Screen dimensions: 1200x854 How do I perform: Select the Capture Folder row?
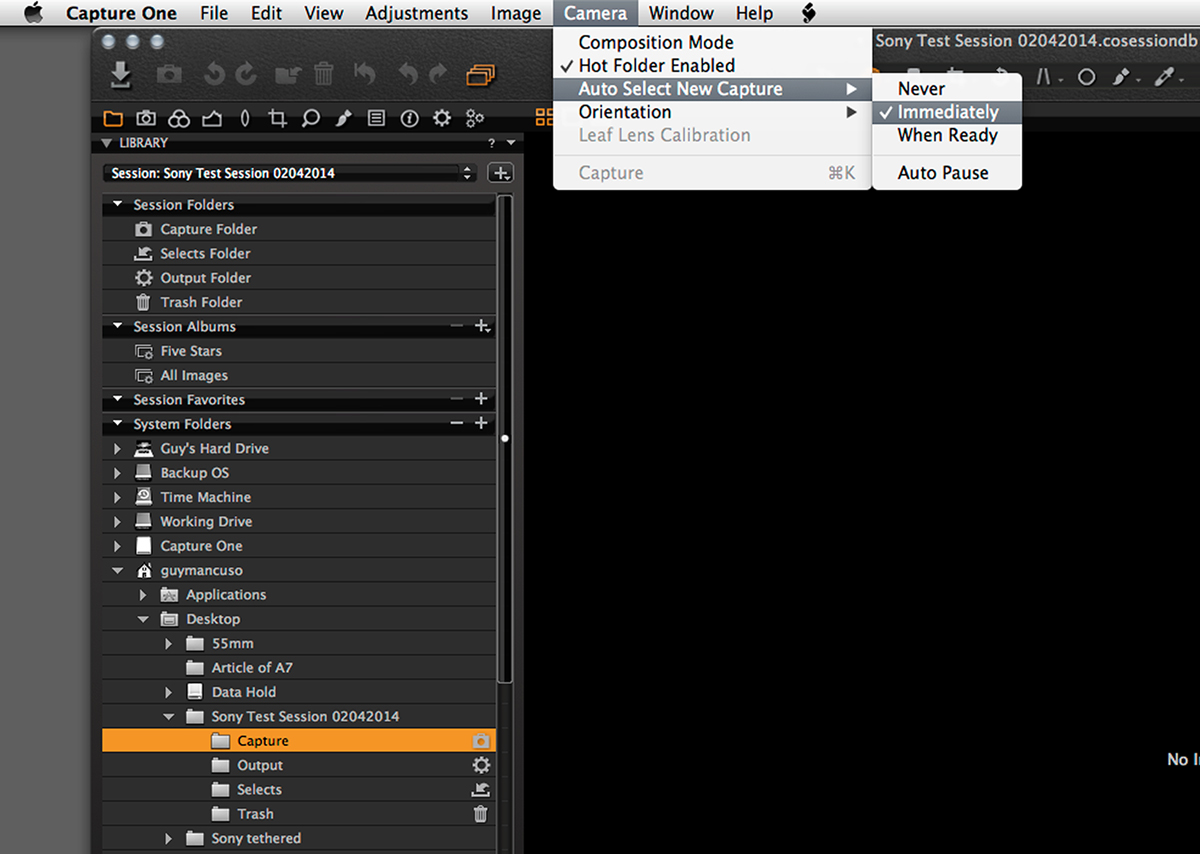[299, 229]
